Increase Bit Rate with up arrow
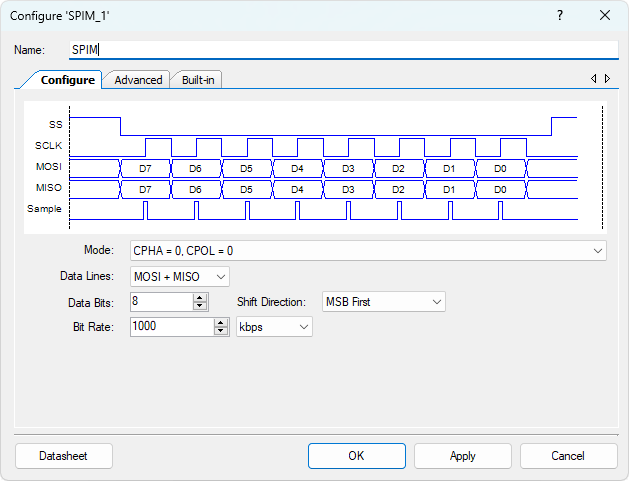This screenshot has height=481, width=629. 220,322
